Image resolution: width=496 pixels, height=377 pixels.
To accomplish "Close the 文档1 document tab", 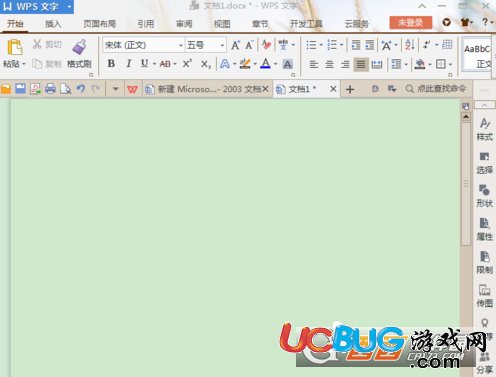I will [x=333, y=89].
